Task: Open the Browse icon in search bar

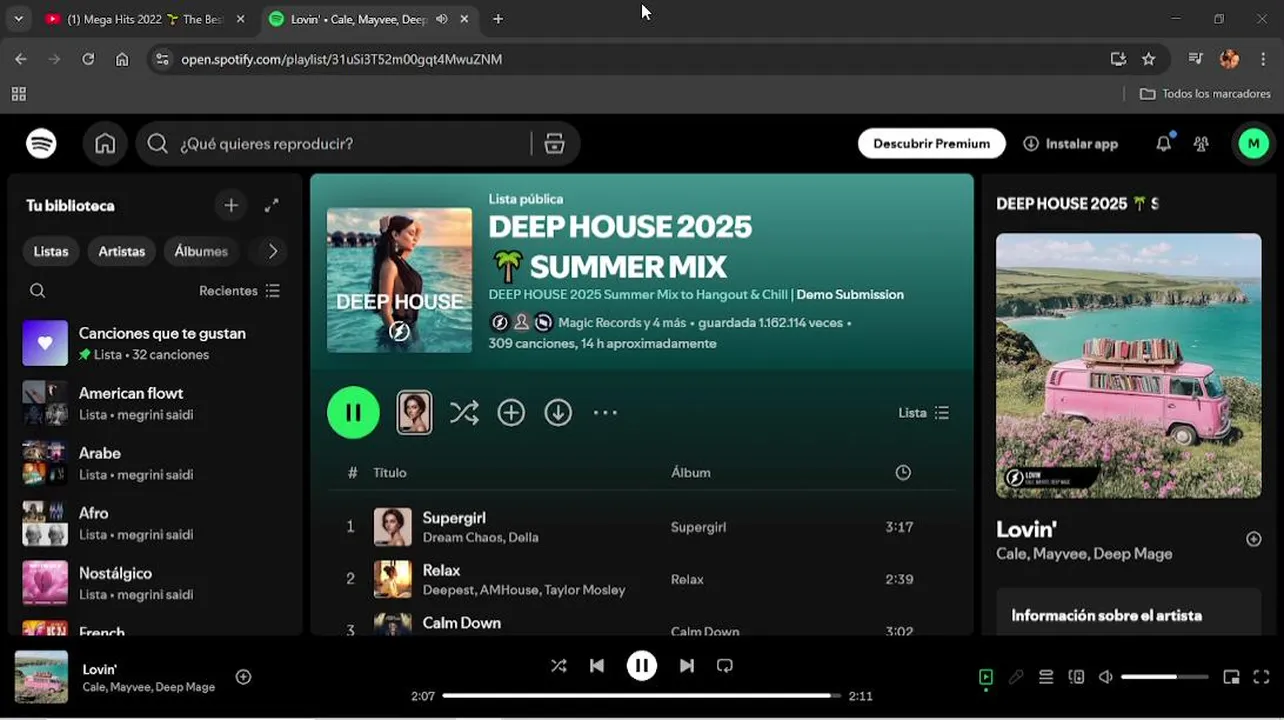Action: 554,144
